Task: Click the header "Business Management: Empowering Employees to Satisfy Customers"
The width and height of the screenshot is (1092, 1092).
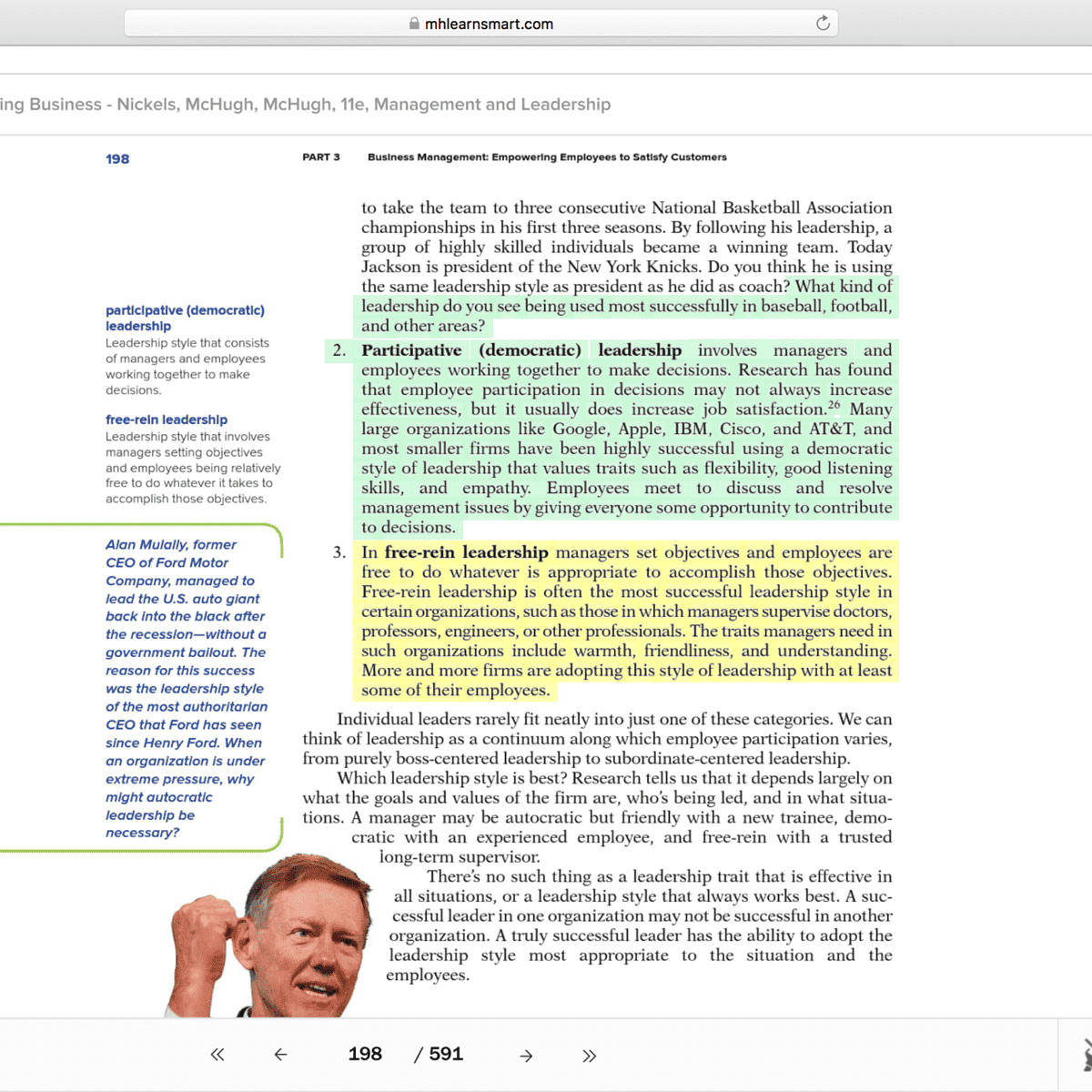Action: click(x=547, y=157)
